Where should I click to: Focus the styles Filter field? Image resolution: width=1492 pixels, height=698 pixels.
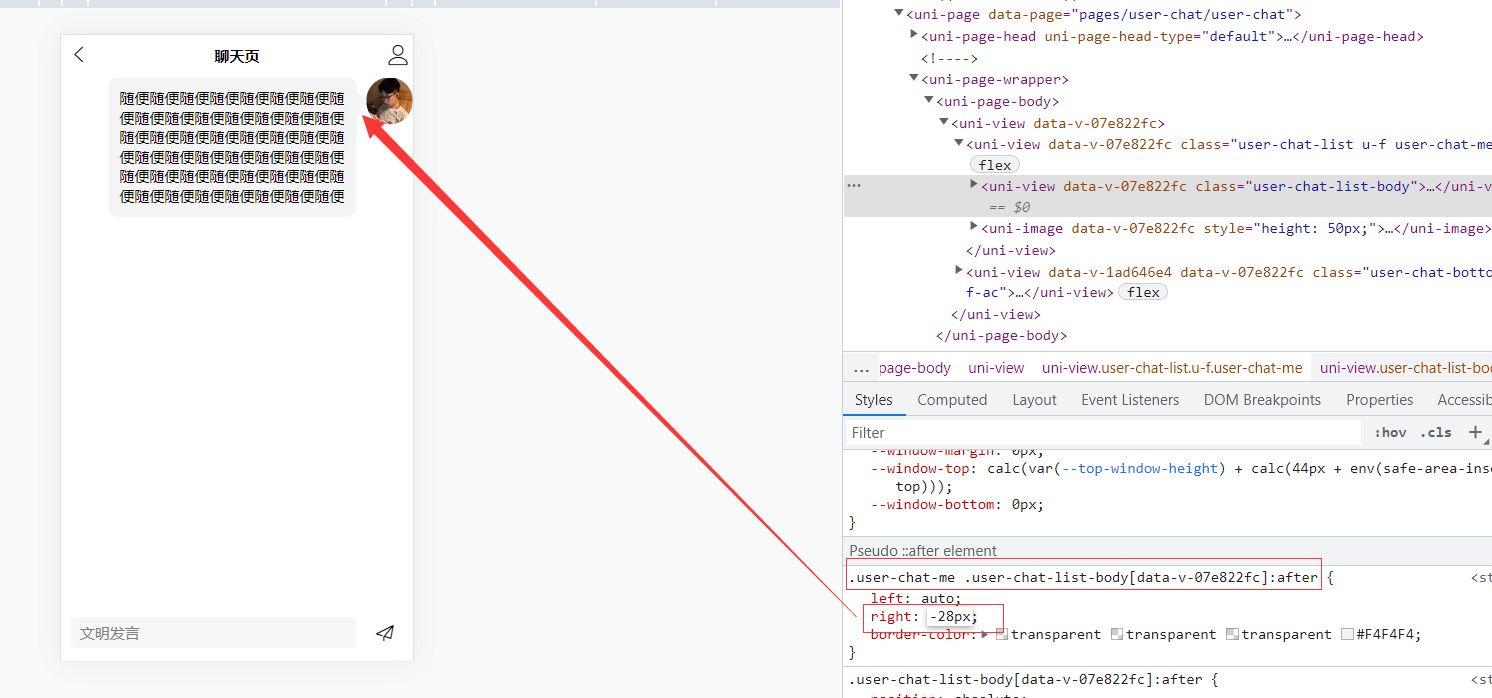(x=1104, y=433)
